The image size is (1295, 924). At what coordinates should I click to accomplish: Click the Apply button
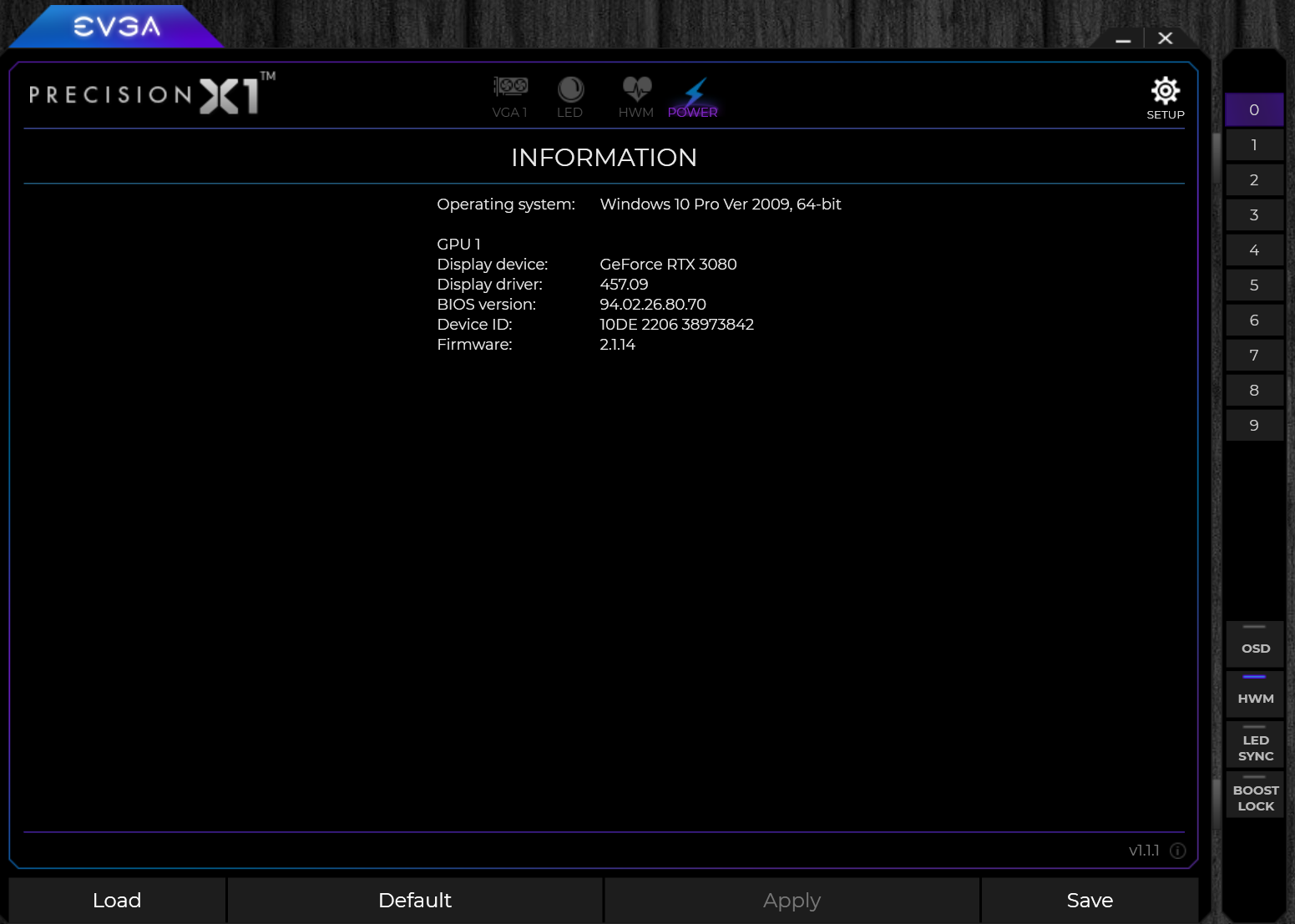coord(792,901)
